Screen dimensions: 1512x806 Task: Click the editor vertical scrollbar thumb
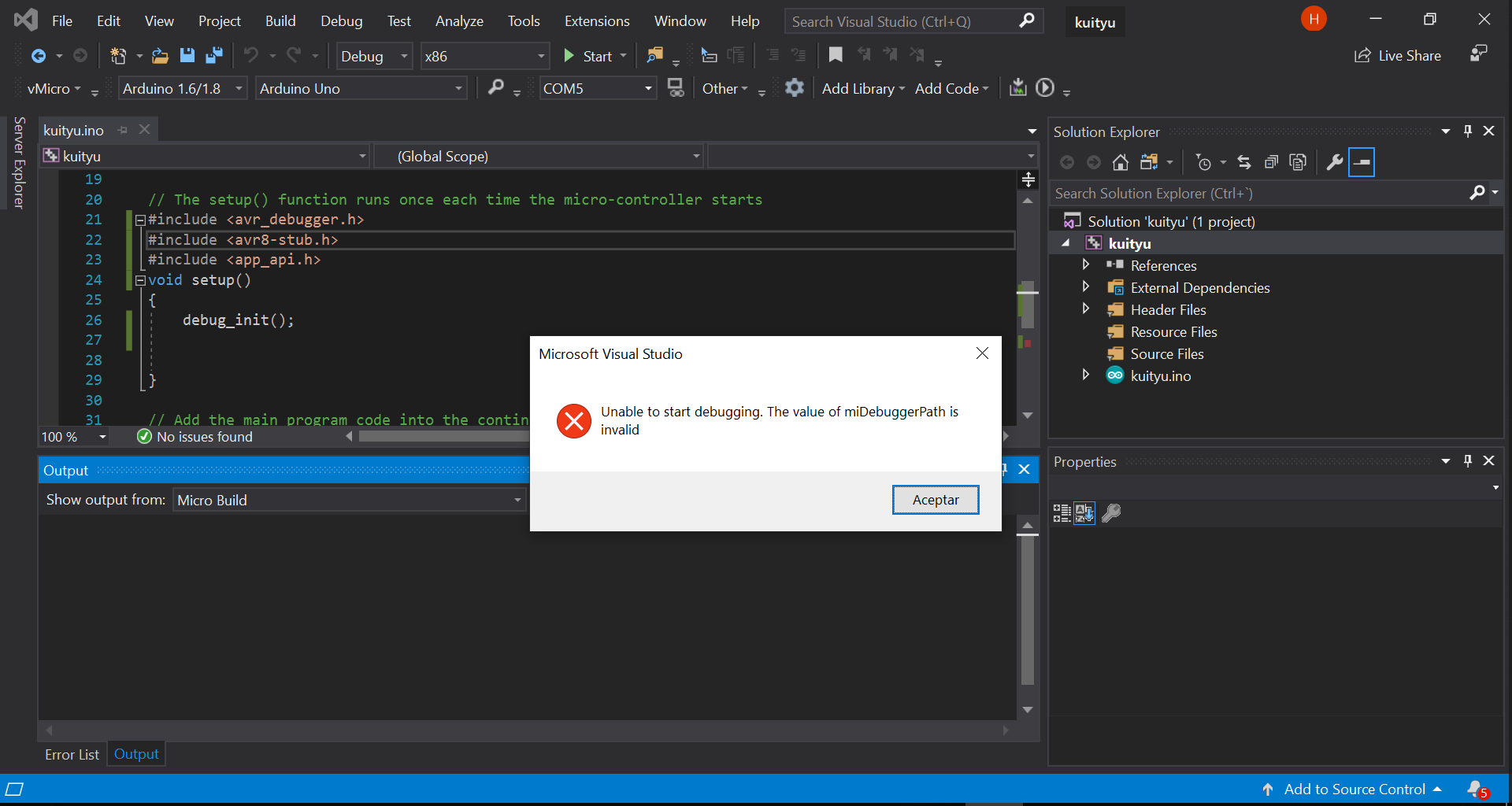pos(1027,304)
